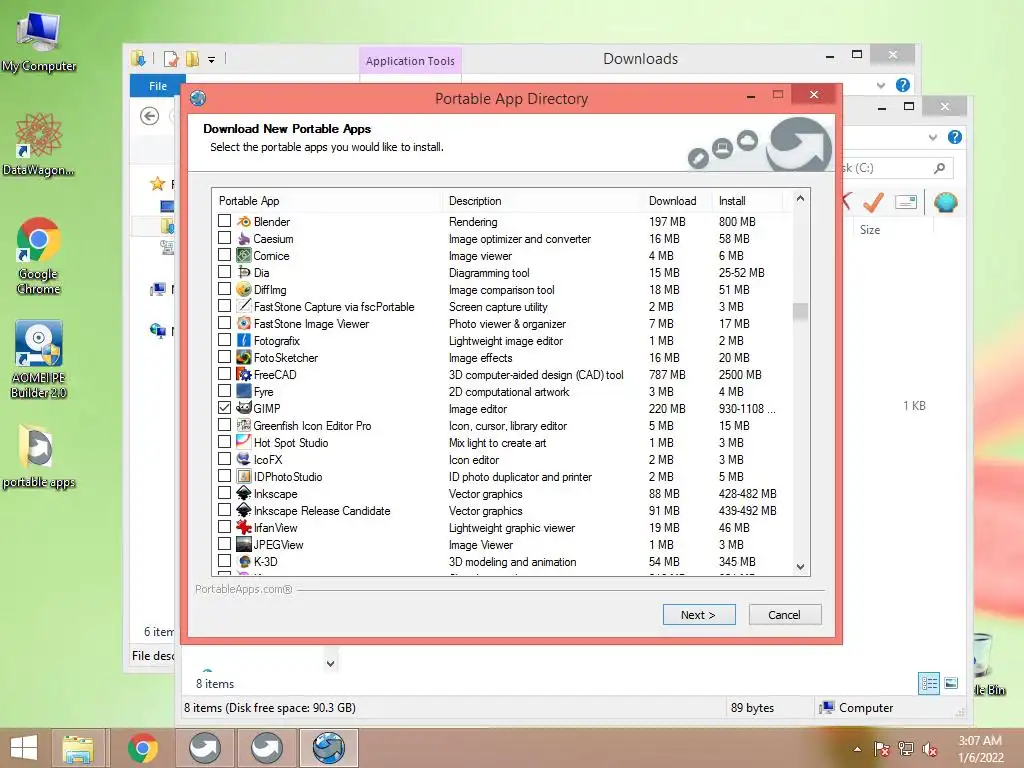Select the Application Tools ribbon tab
This screenshot has width=1024, height=768.
[x=410, y=61]
